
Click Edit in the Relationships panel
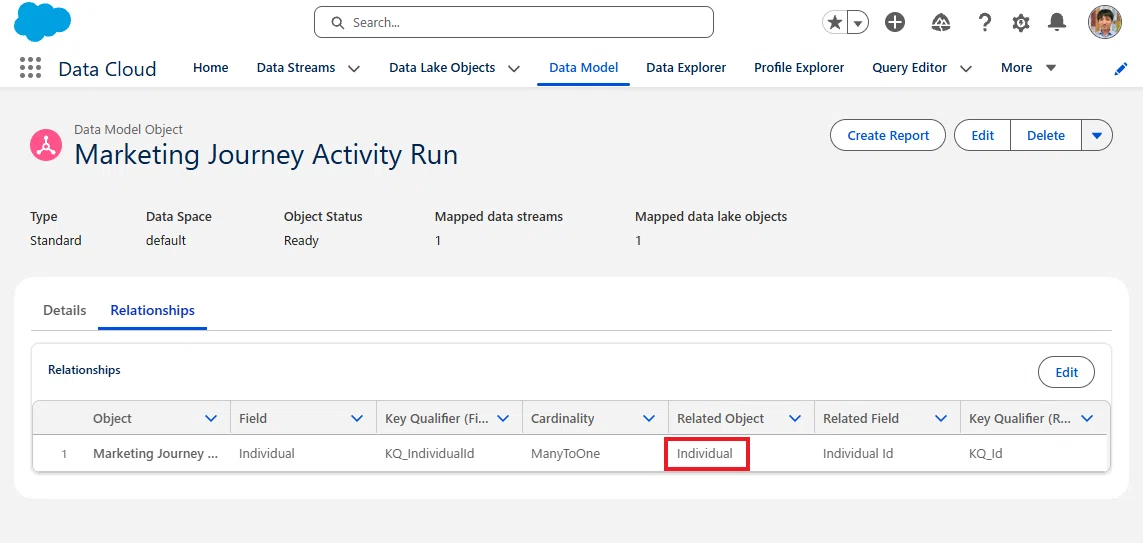point(1066,372)
